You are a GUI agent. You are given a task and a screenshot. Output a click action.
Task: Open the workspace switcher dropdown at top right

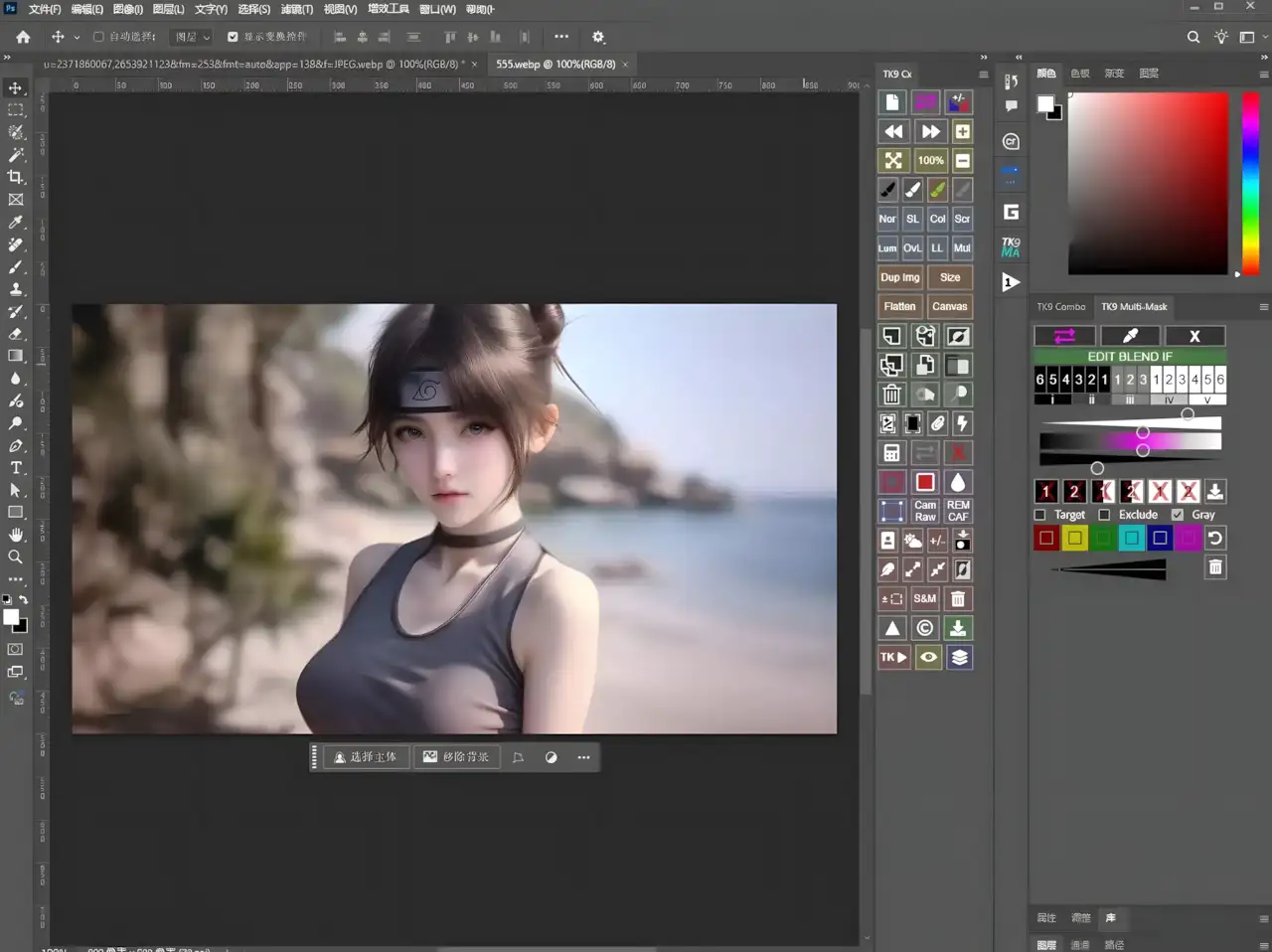1252,37
